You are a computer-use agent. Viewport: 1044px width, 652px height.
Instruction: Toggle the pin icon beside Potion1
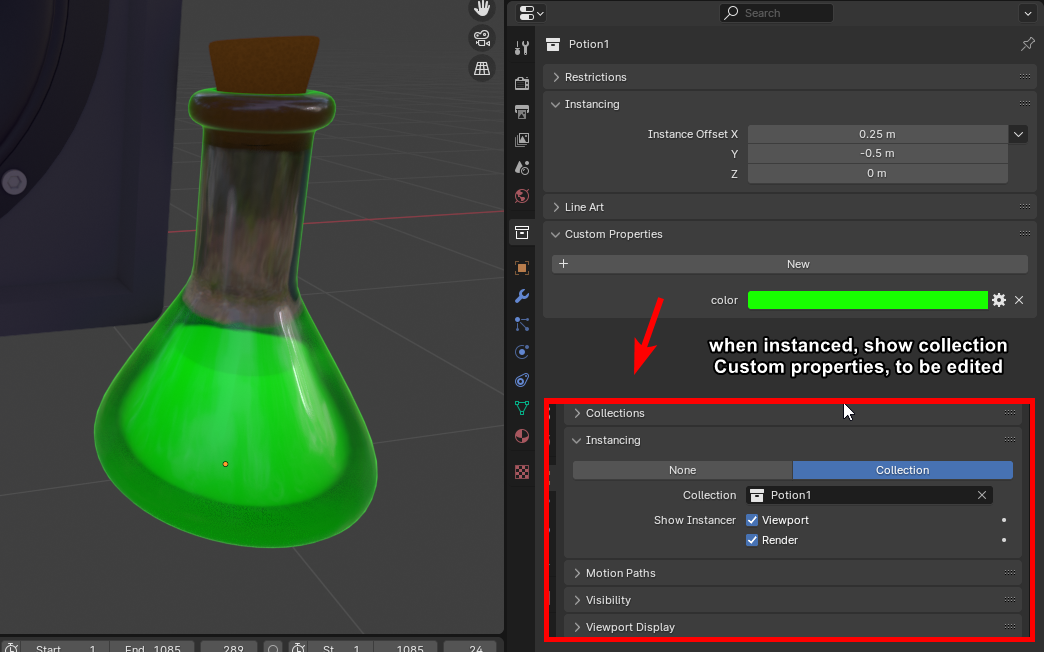click(1027, 44)
